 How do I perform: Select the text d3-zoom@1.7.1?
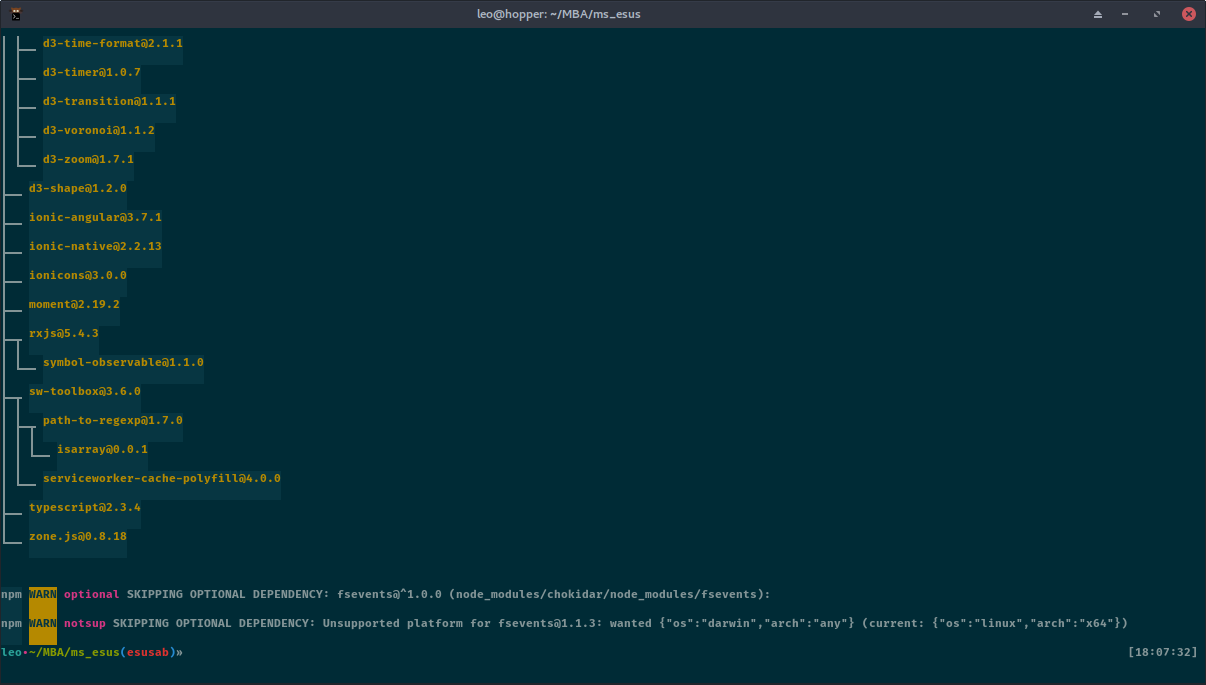88,160
